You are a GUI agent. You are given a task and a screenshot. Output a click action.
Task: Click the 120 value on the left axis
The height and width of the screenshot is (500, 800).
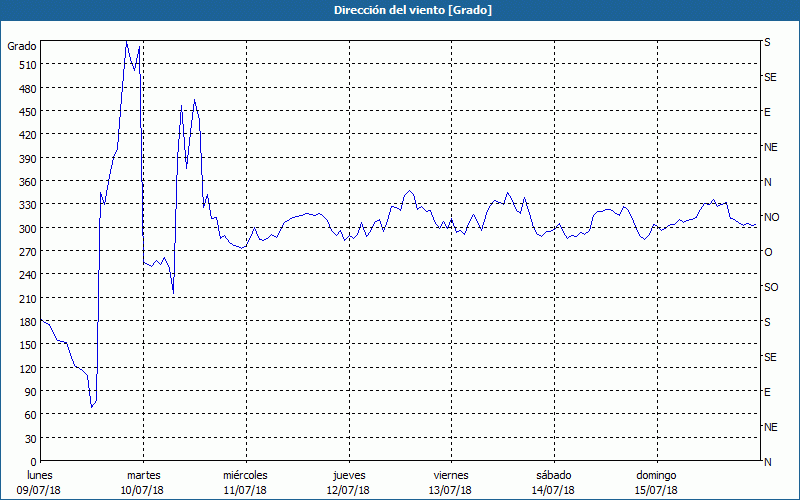(x=28, y=368)
